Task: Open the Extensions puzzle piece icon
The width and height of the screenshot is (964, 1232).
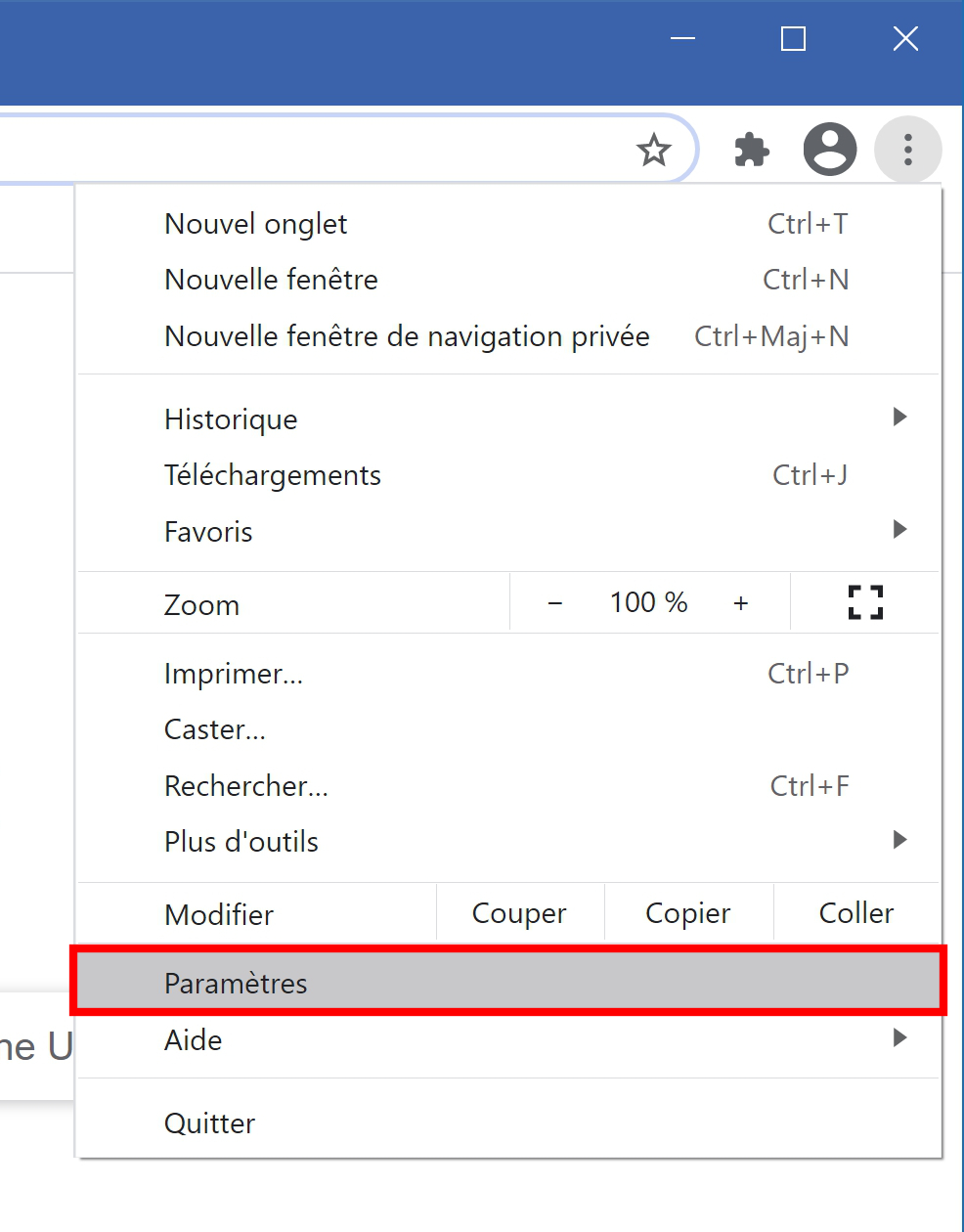Action: pyautogui.click(x=751, y=150)
